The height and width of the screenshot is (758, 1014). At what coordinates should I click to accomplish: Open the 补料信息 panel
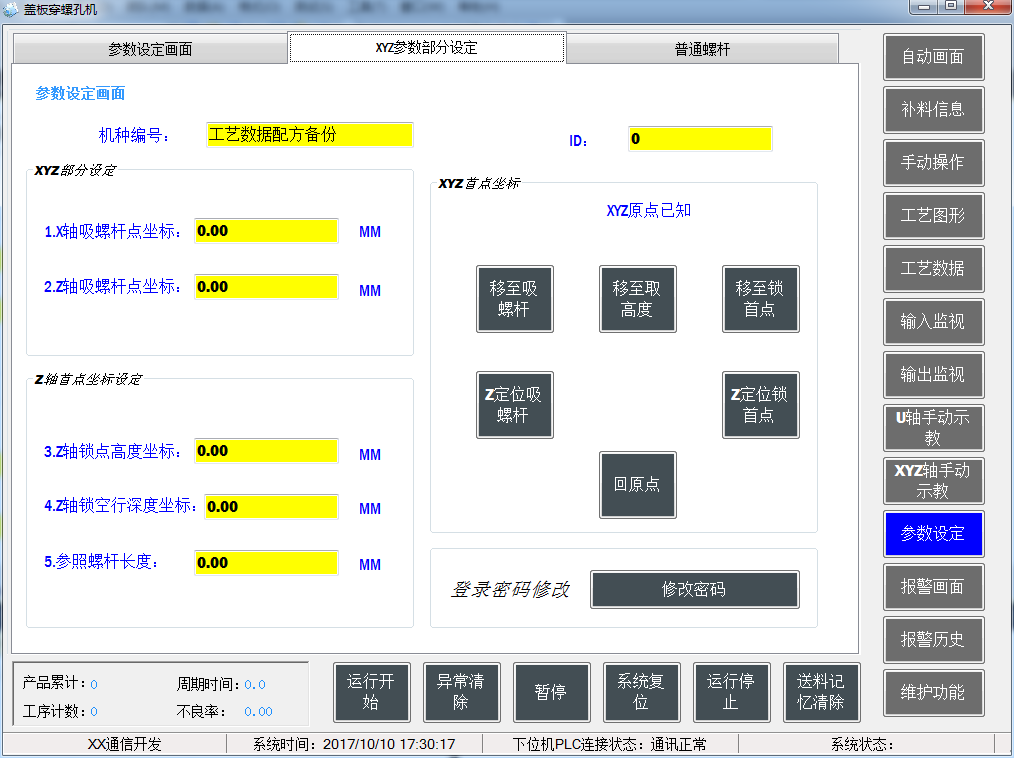(x=932, y=110)
